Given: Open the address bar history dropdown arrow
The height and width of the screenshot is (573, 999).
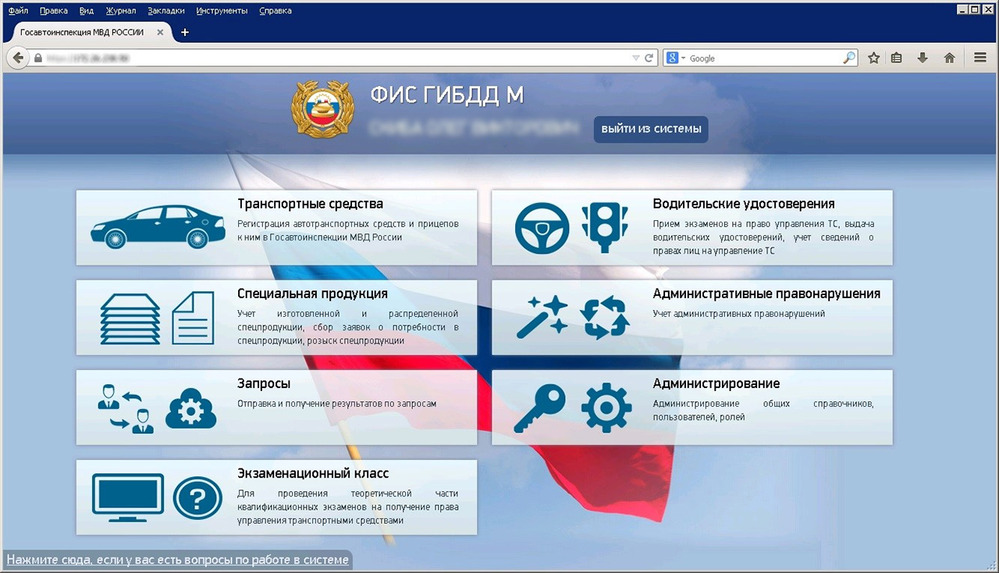Looking at the screenshot, I should tap(635, 58).
